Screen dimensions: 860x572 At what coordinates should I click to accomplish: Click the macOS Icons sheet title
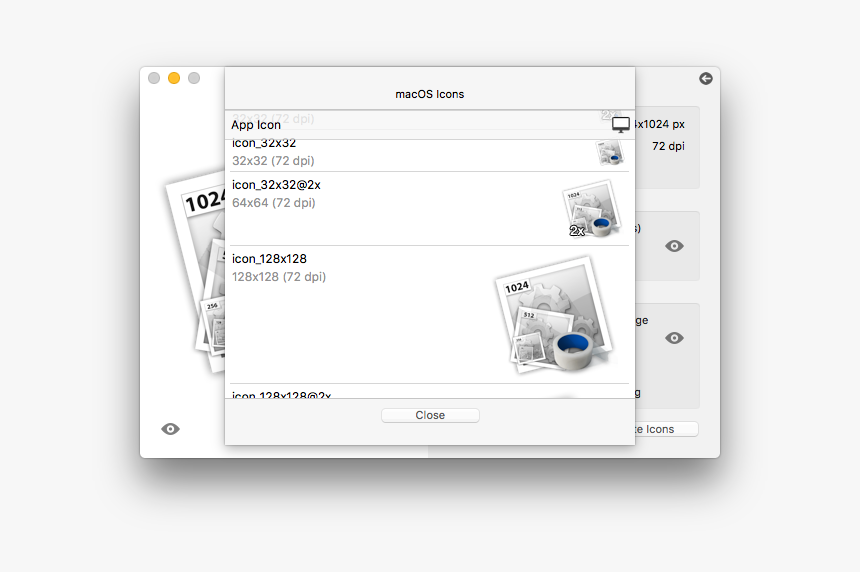pyautogui.click(x=429, y=94)
